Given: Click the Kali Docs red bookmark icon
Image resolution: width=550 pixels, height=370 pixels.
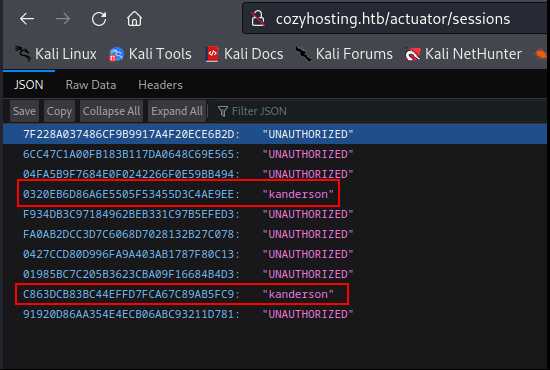Looking at the screenshot, I should tap(212, 54).
